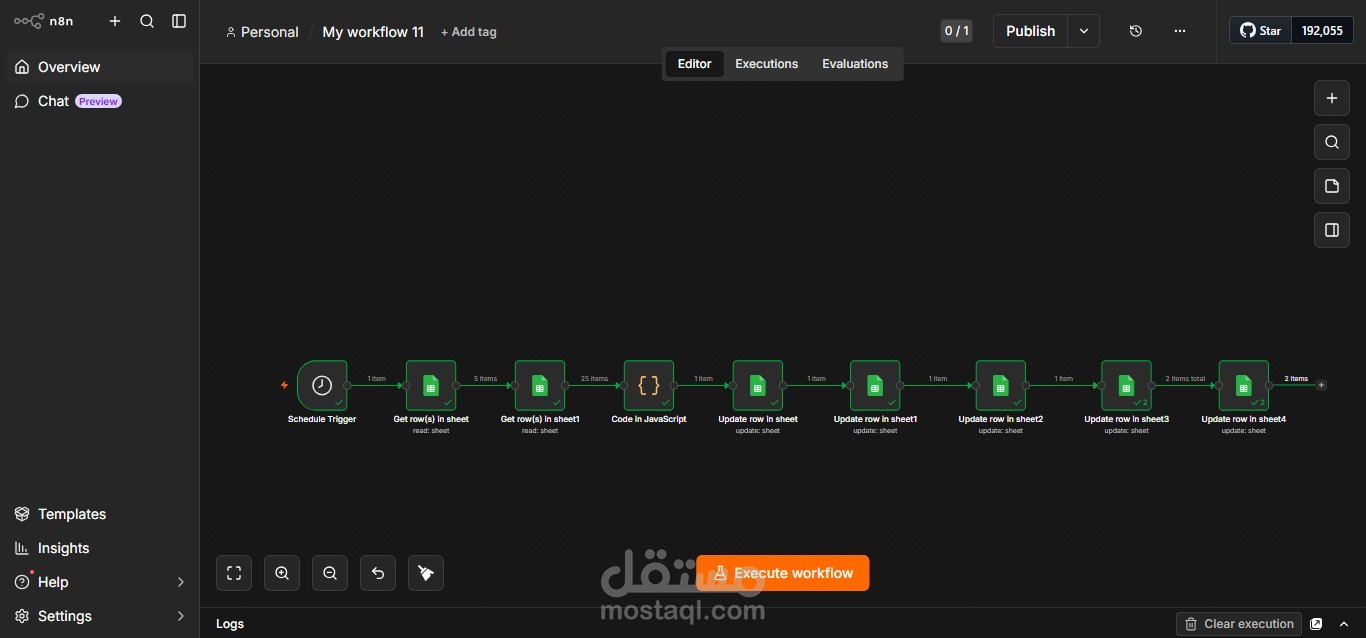1366x638 pixels.
Task: Click the 25 items connection label
Action: pyautogui.click(x=594, y=379)
